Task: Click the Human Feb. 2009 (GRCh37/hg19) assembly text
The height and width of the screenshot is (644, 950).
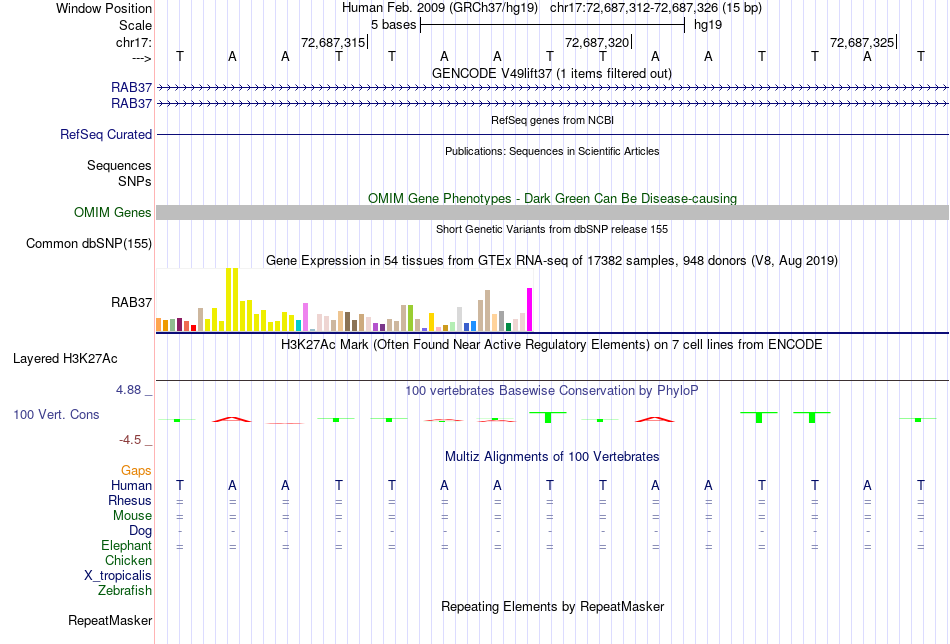Action: coord(440,8)
